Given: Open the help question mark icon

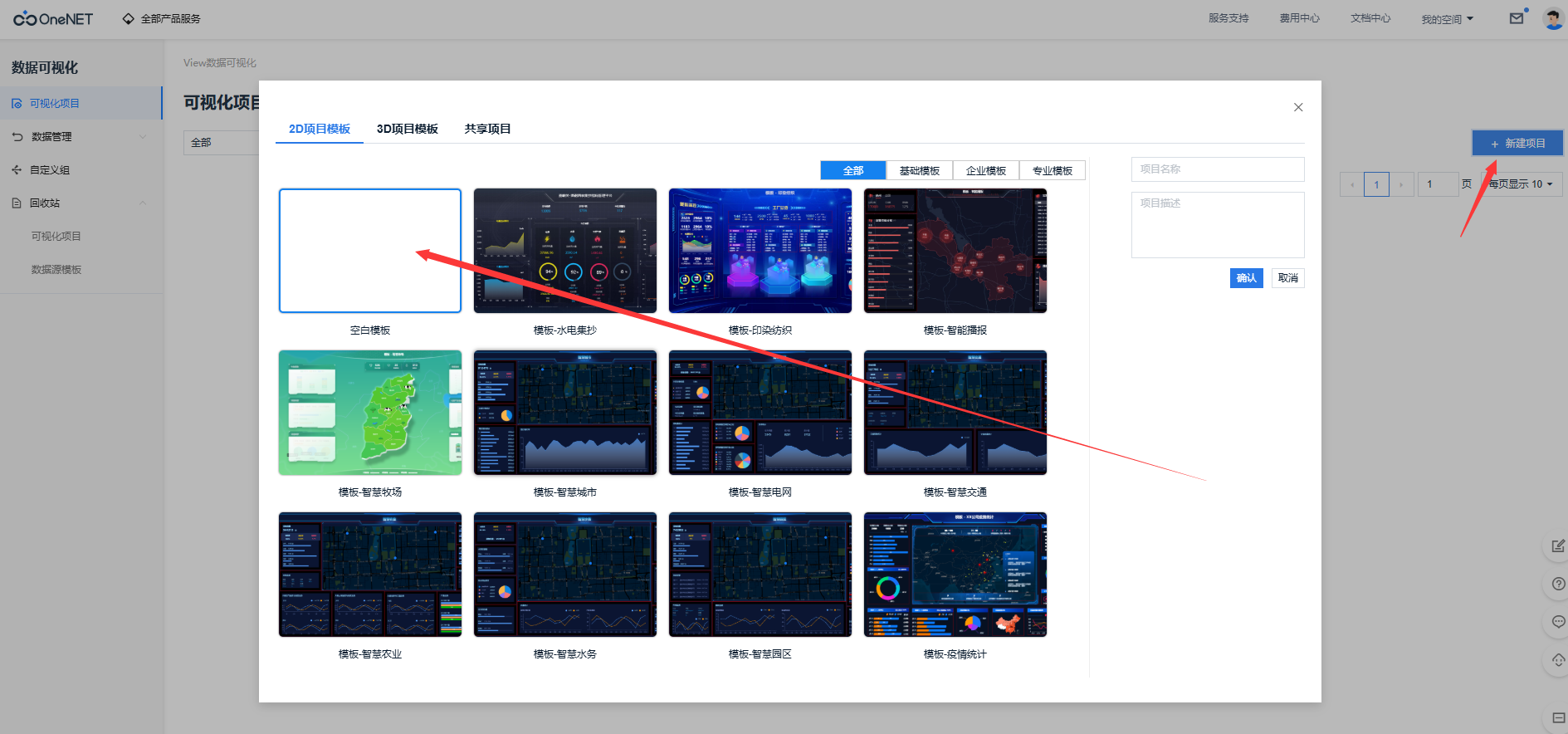Looking at the screenshot, I should 1557,584.
